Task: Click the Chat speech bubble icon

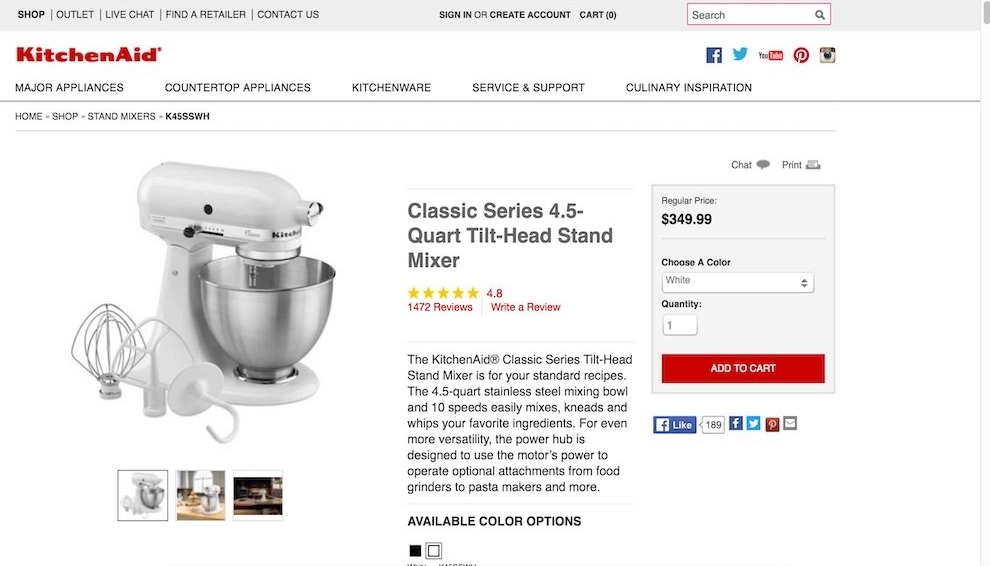Action: click(763, 165)
